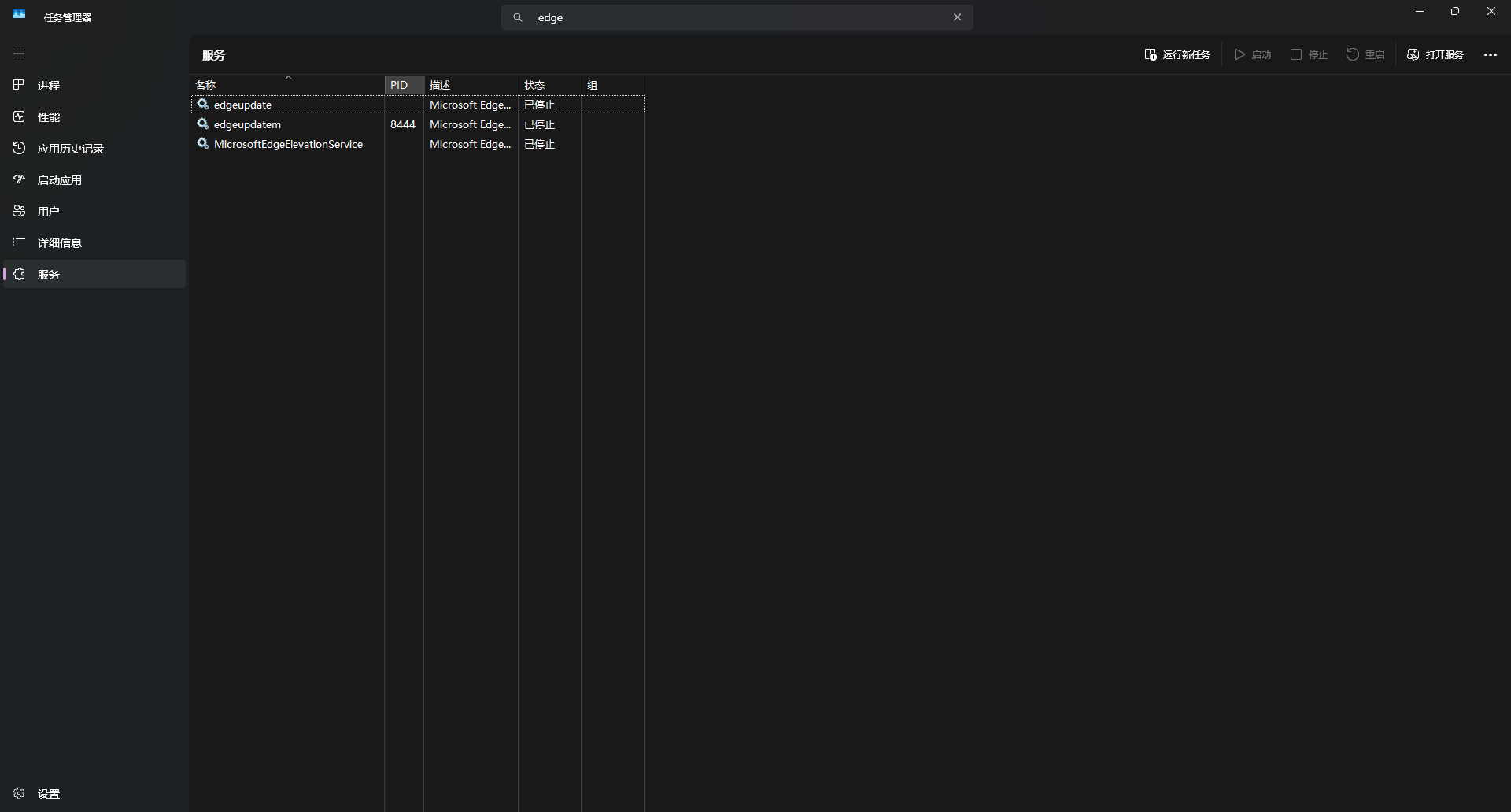Sort by the 组 column header
The height and width of the screenshot is (812, 1511).
tap(613, 85)
